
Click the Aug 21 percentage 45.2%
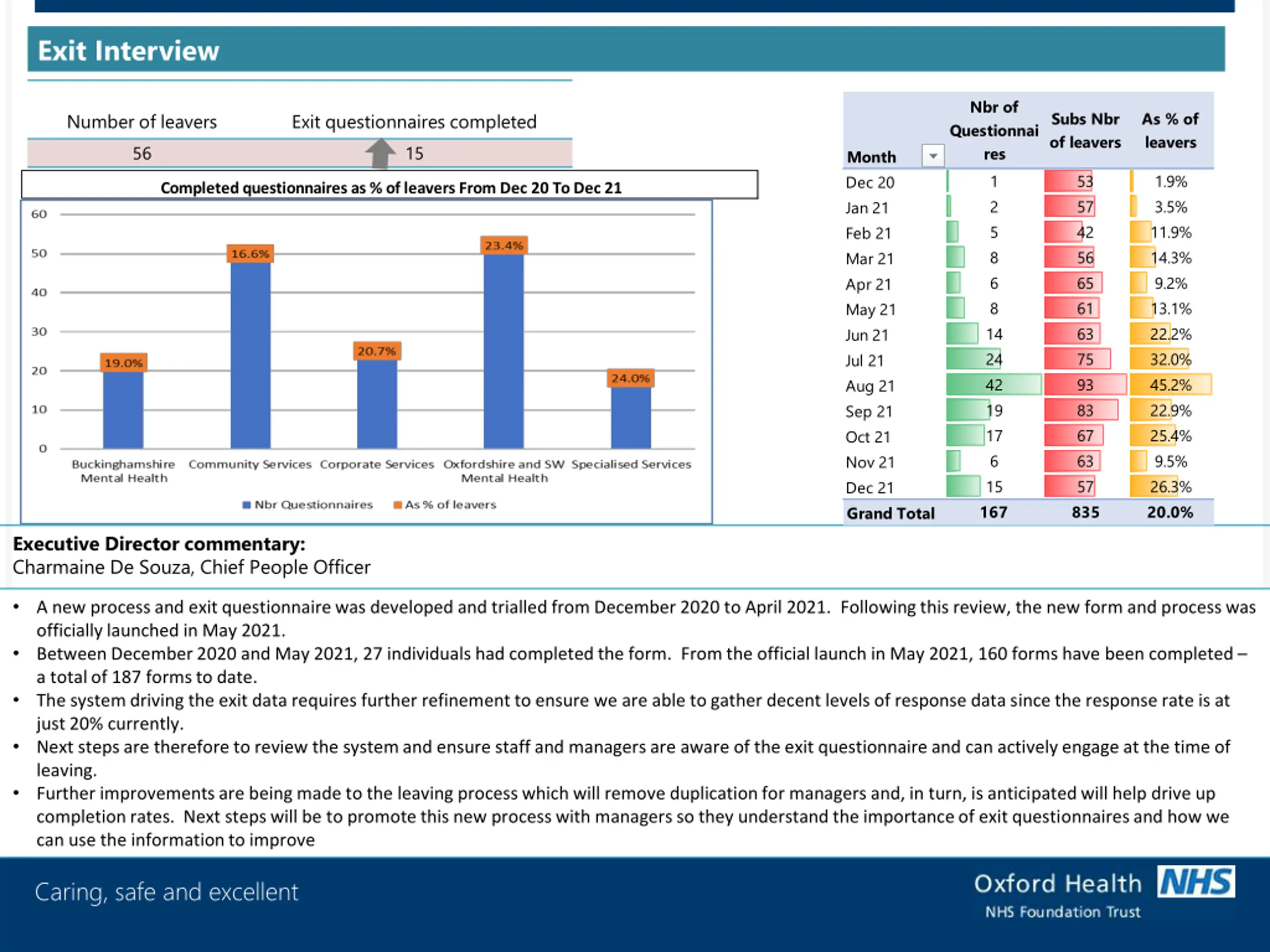[1171, 384]
